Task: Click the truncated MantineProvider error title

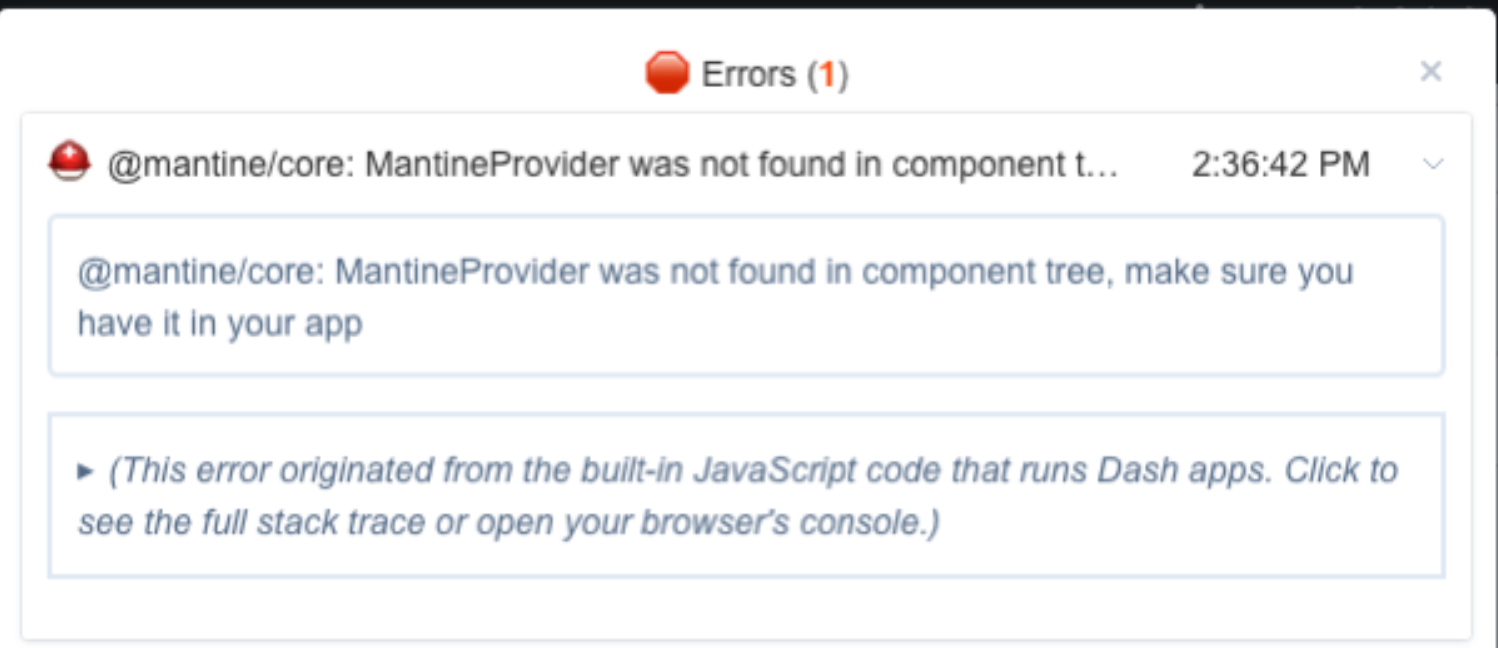Action: click(612, 164)
